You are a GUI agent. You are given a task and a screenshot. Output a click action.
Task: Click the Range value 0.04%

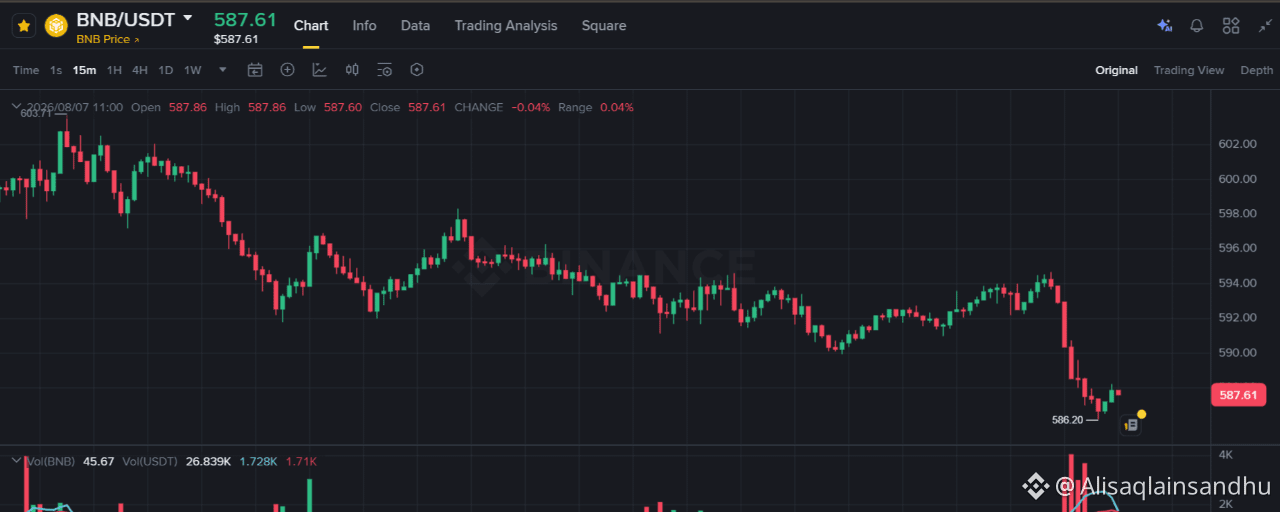click(x=617, y=107)
